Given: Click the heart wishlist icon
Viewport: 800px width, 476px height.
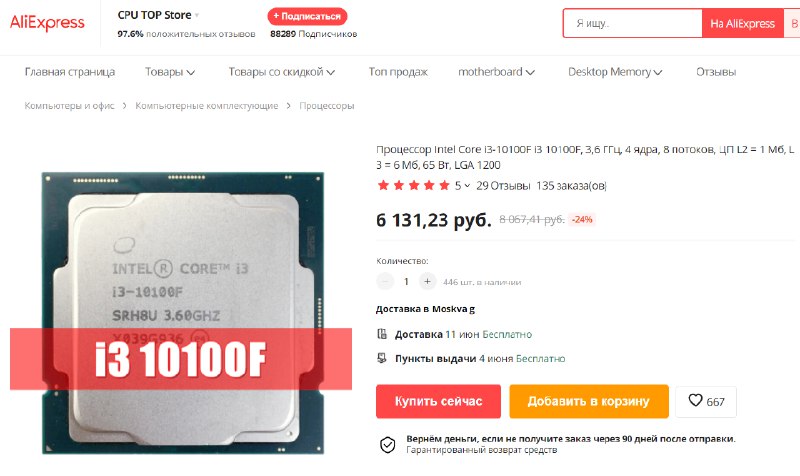Looking at the screenshot, I should click(x=695, y=400).
